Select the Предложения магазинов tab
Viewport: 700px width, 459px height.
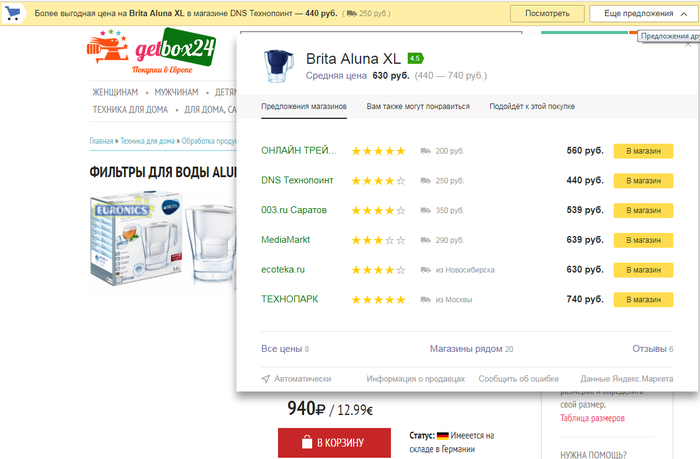point(304,106)
